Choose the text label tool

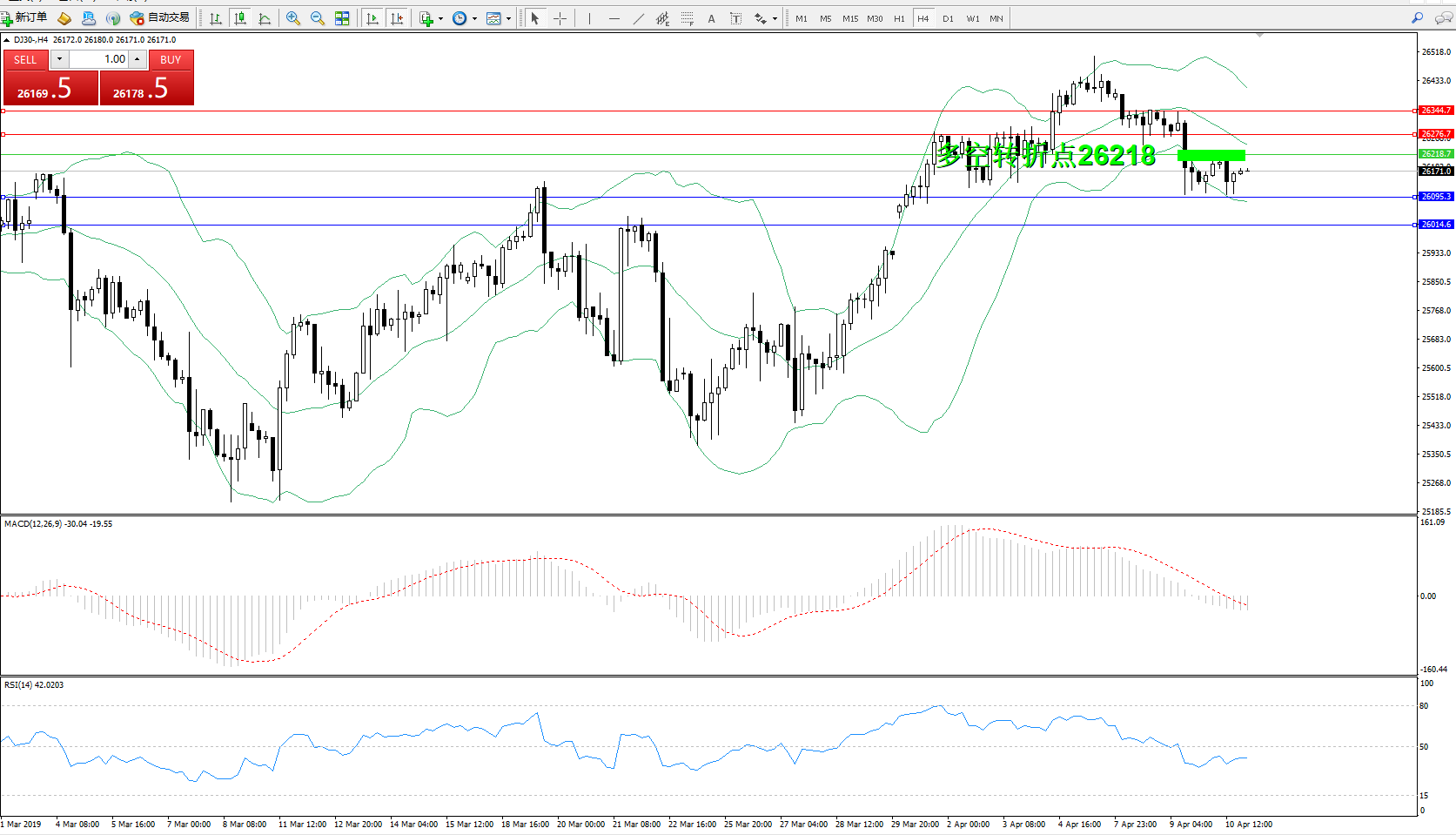tap(711, 18)
